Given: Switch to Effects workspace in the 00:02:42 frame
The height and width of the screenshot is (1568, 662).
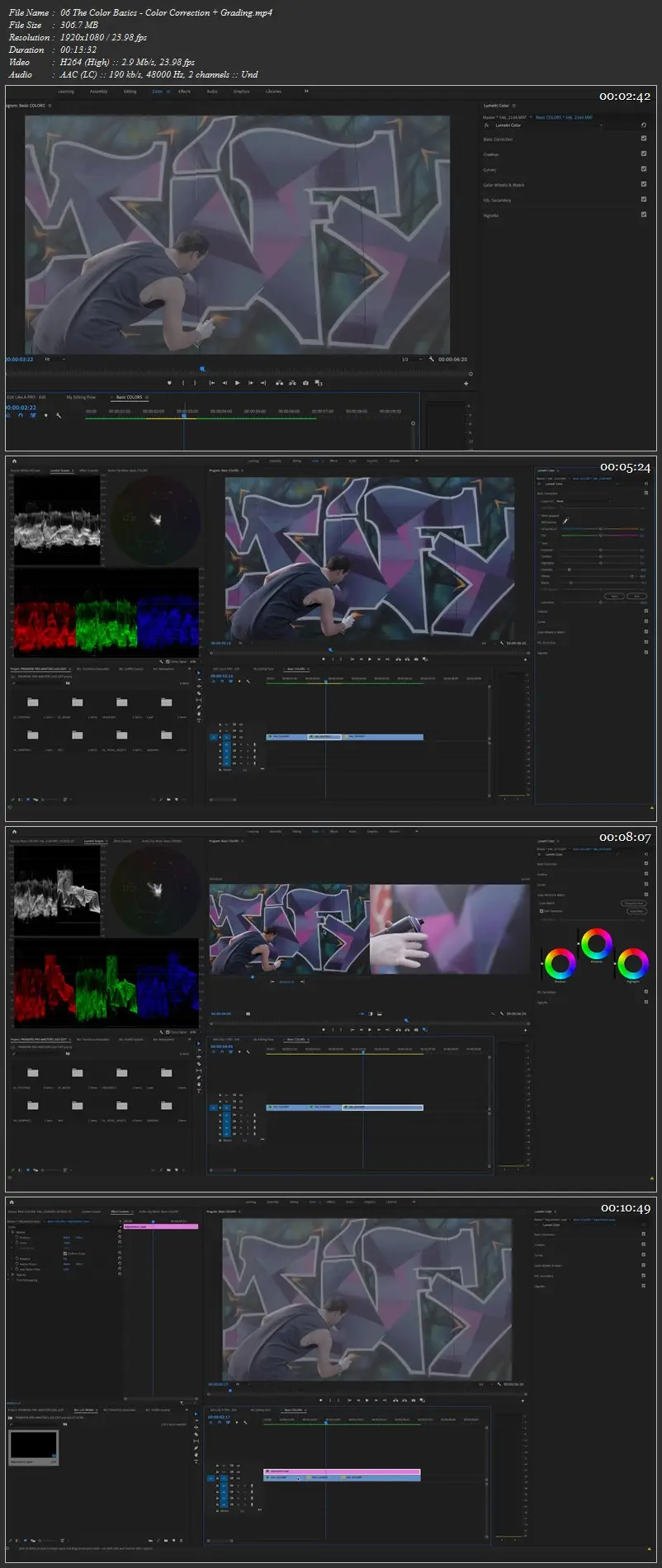Looking at the screenshot, I should coord(185,92).
